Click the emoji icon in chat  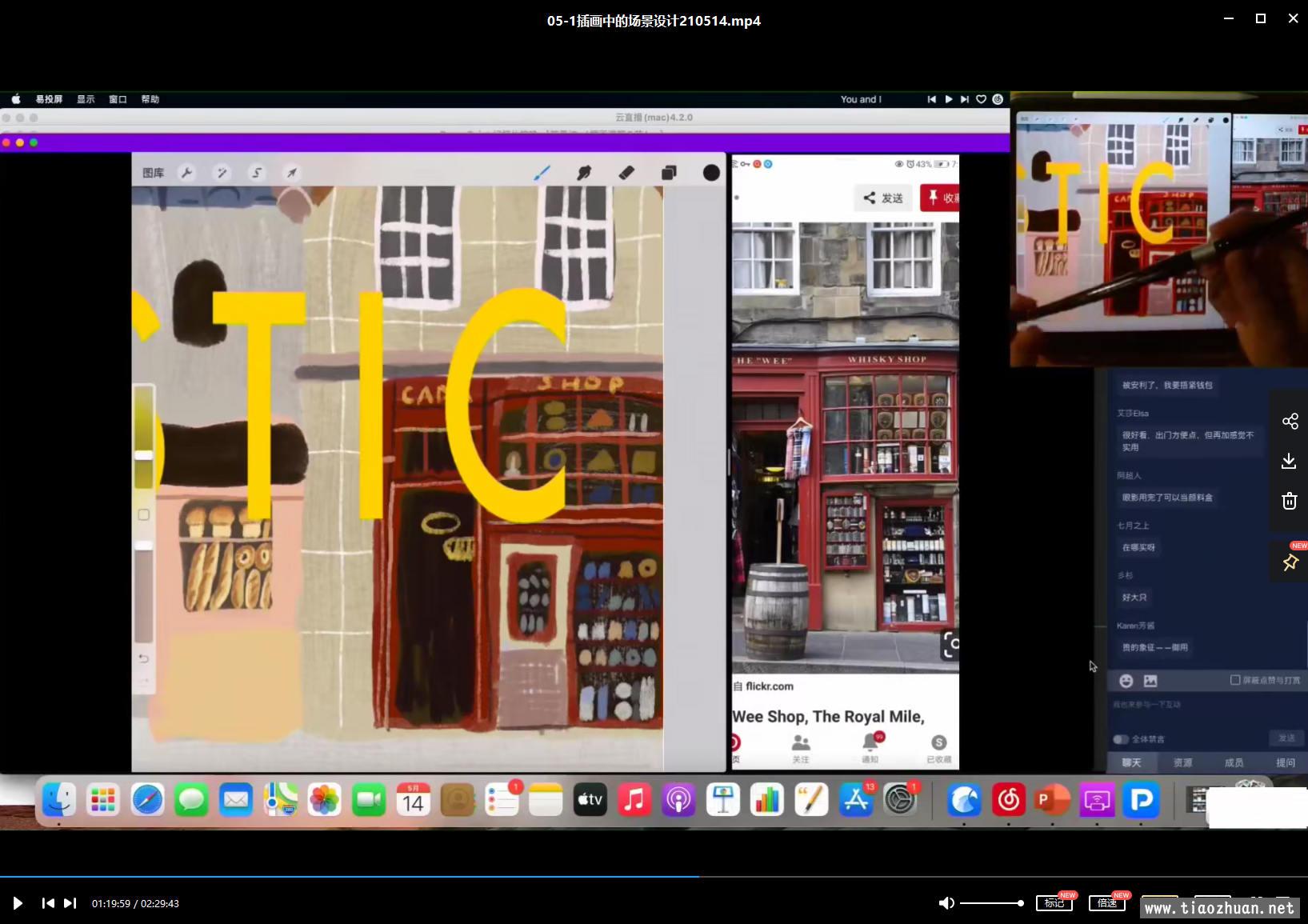pyautogui.click(x=1126, y=681)
